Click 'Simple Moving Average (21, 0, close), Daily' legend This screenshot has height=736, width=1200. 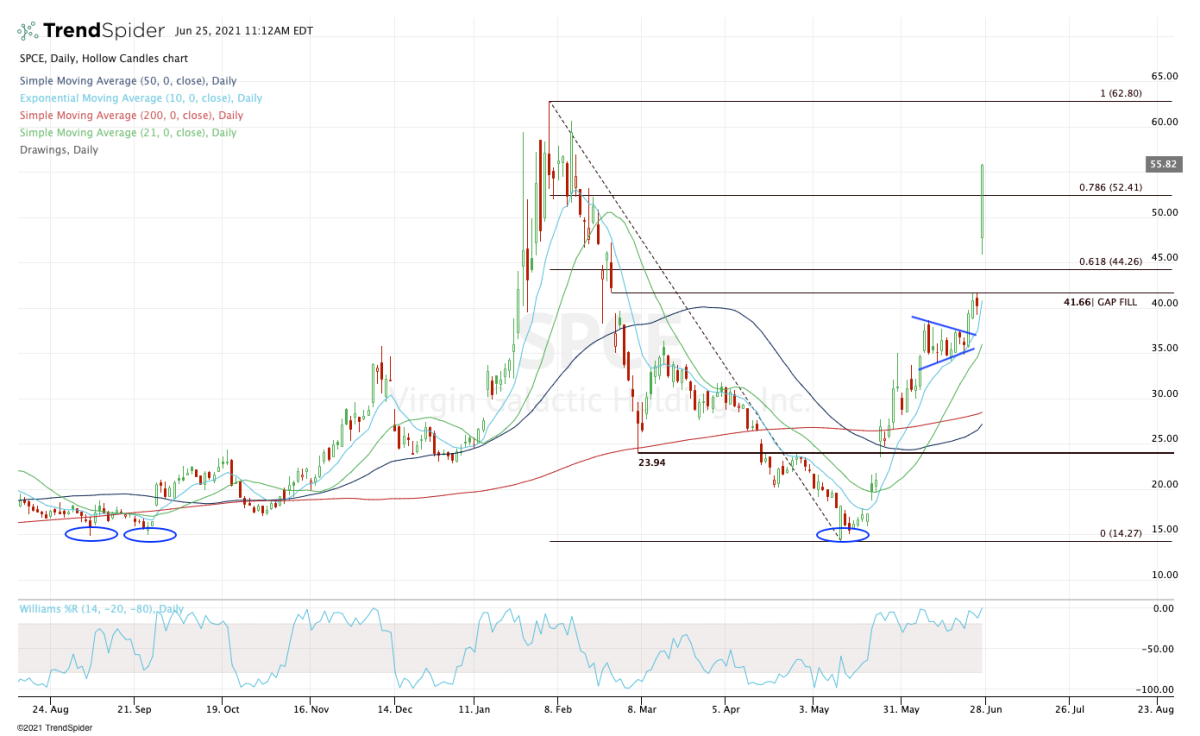click(127, 132)
